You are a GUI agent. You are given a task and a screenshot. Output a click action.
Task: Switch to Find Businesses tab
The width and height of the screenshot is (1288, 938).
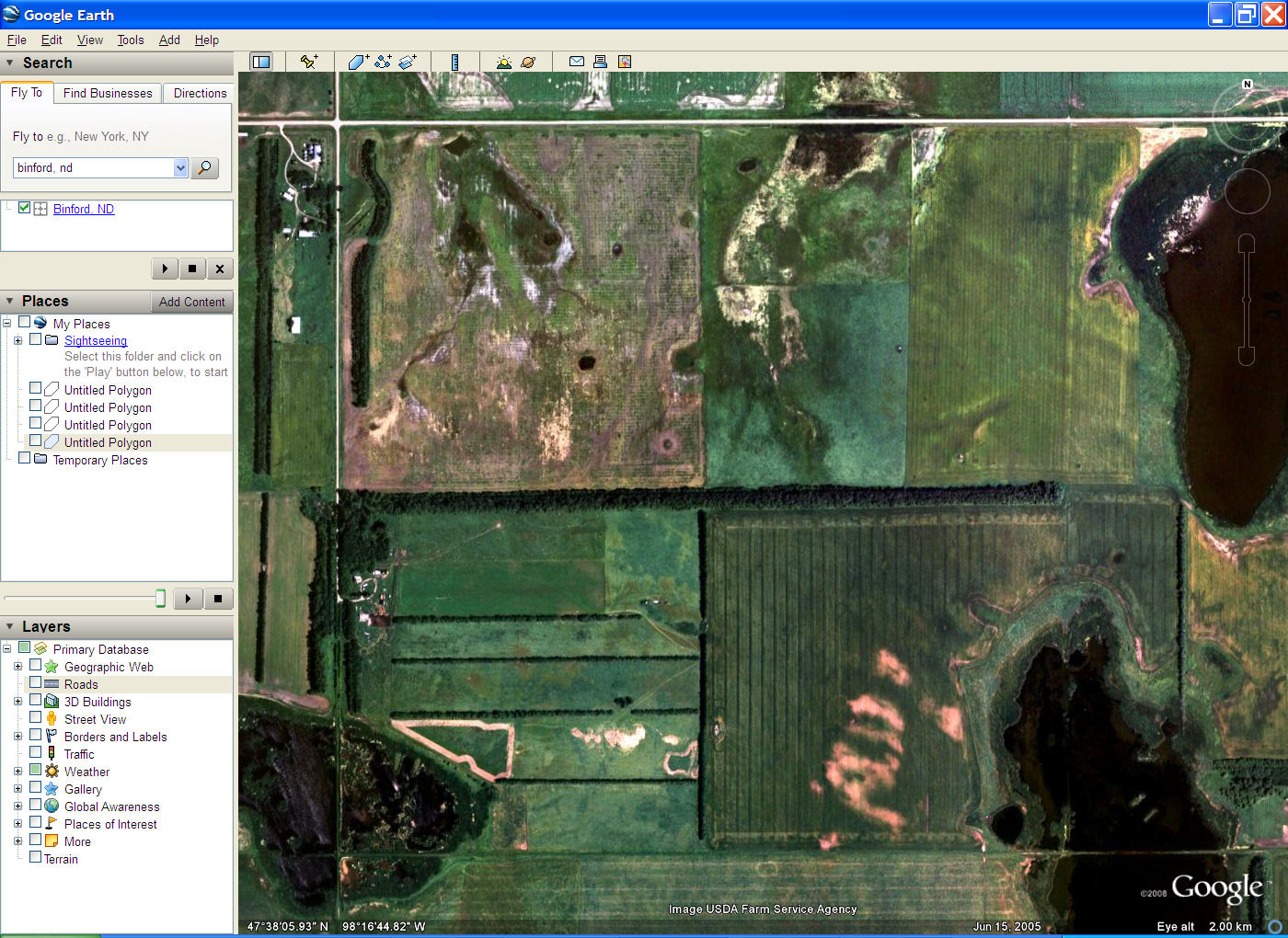point(108,93)
